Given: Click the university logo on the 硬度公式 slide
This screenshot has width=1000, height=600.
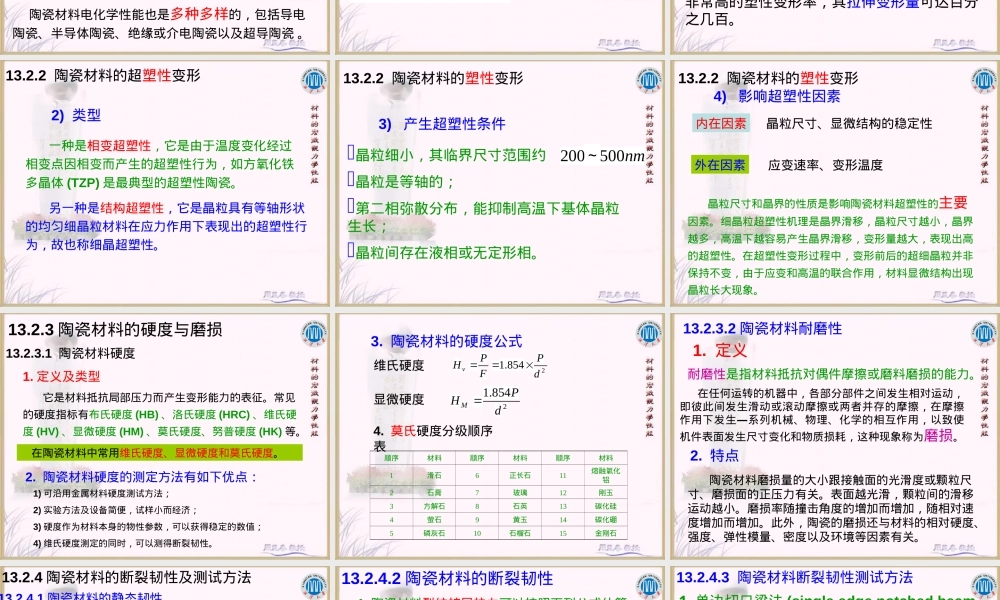Looking at the screenshot, I should tap(649, 333).
